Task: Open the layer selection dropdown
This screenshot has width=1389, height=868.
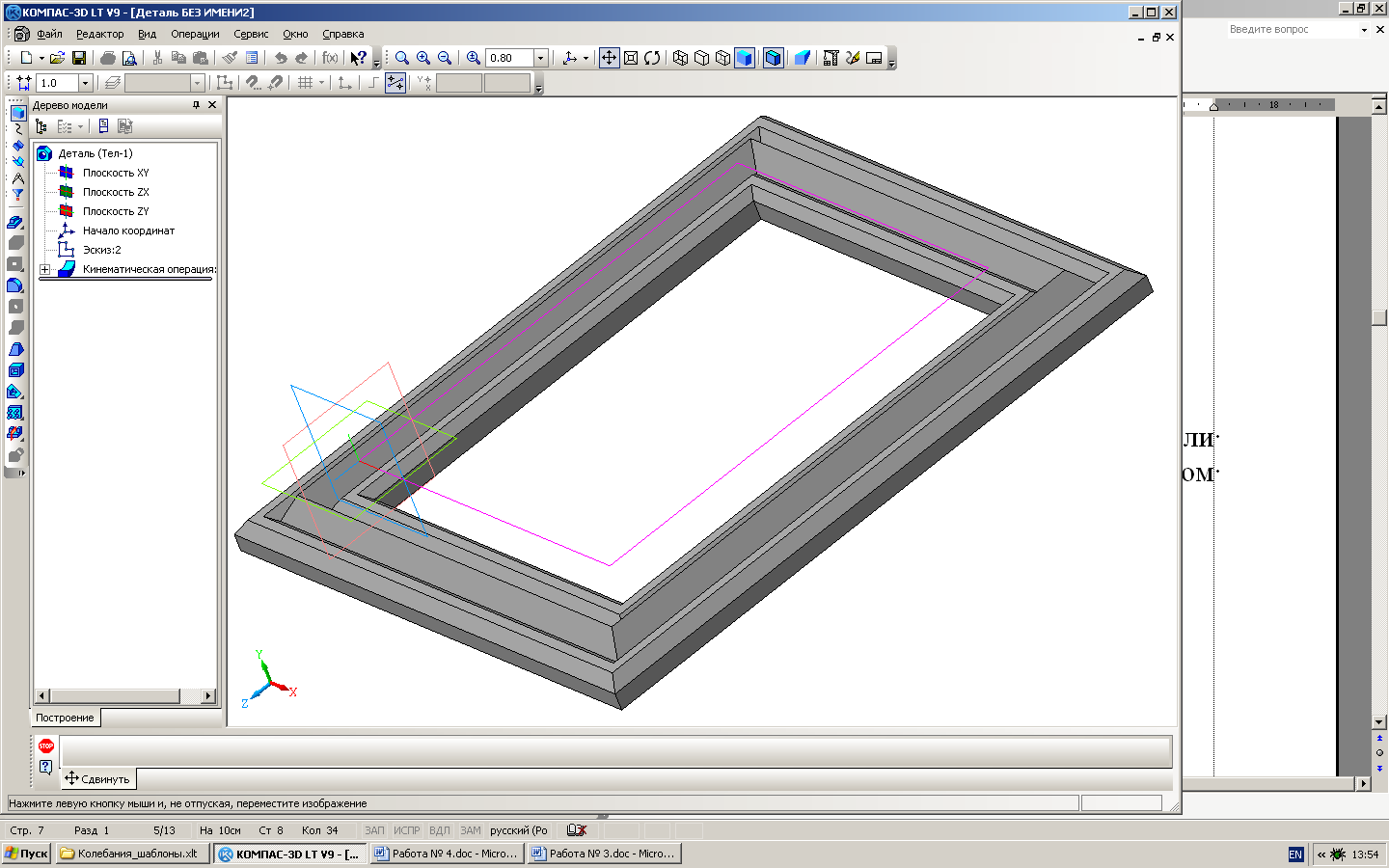Action: (x=198, y=83)
